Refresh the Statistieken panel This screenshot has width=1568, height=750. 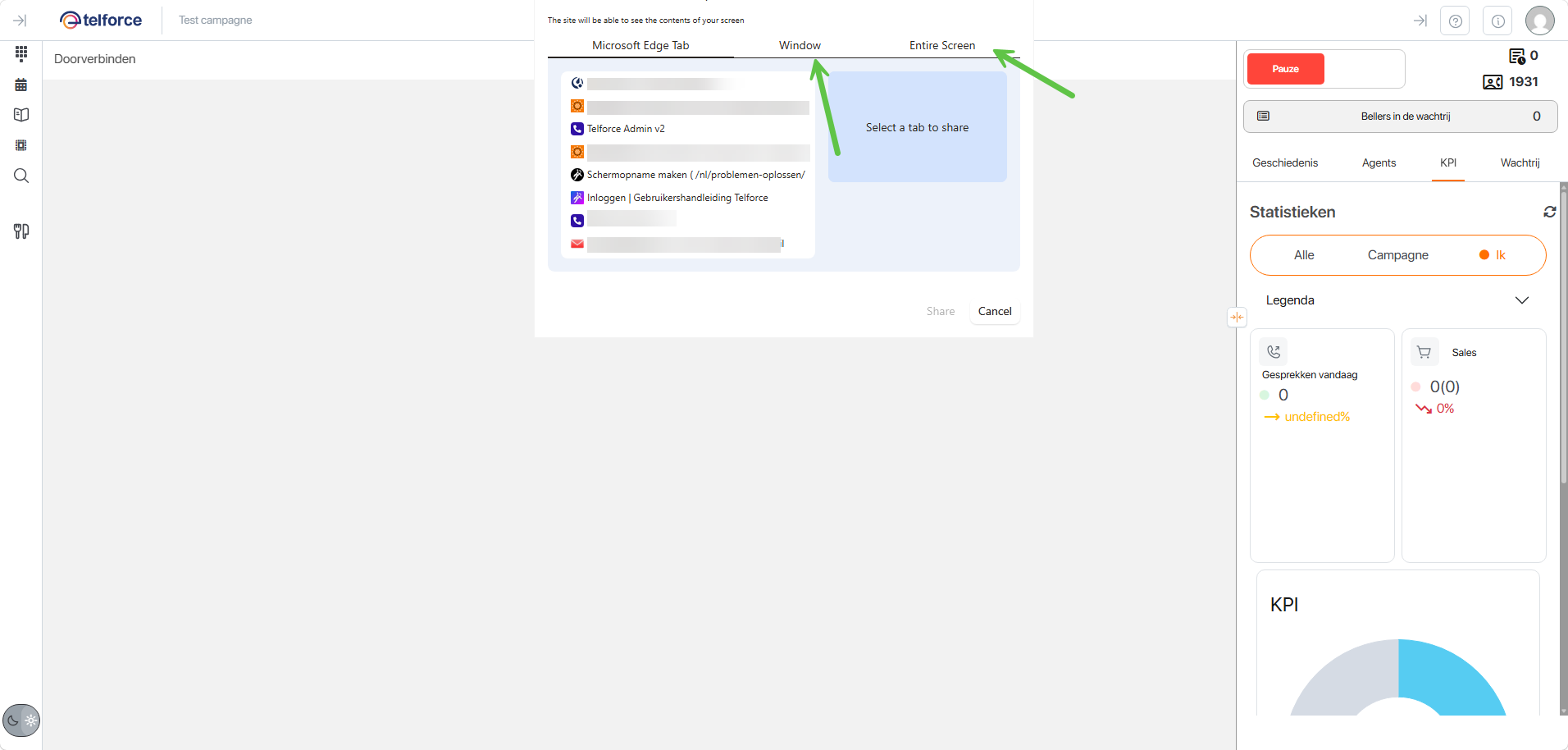[x=1549, y=212]
